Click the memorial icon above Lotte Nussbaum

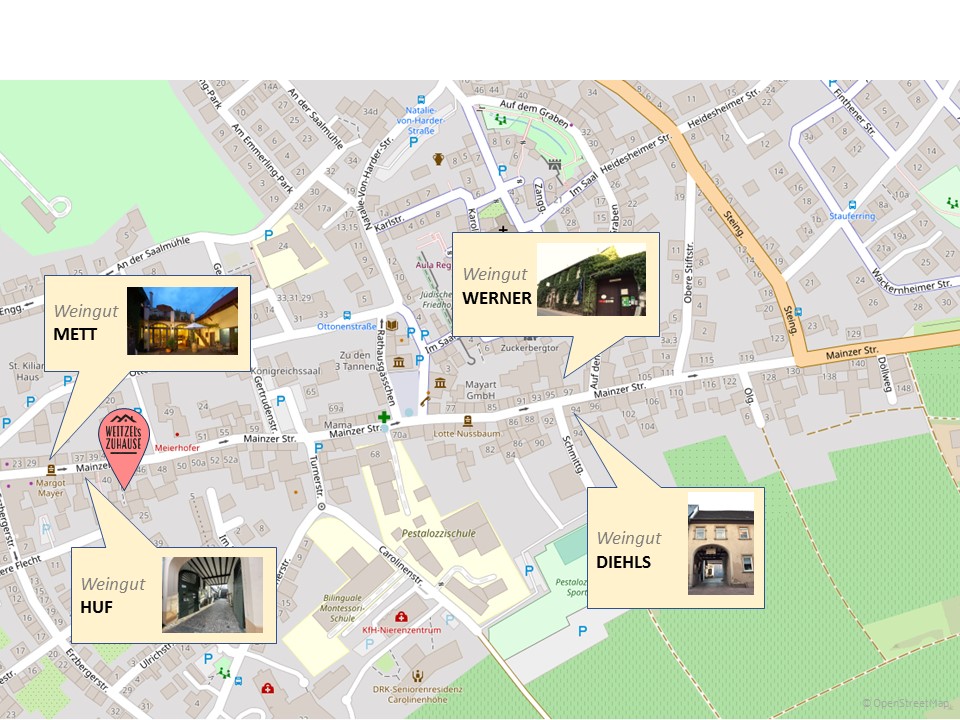(x=468, y=421)
